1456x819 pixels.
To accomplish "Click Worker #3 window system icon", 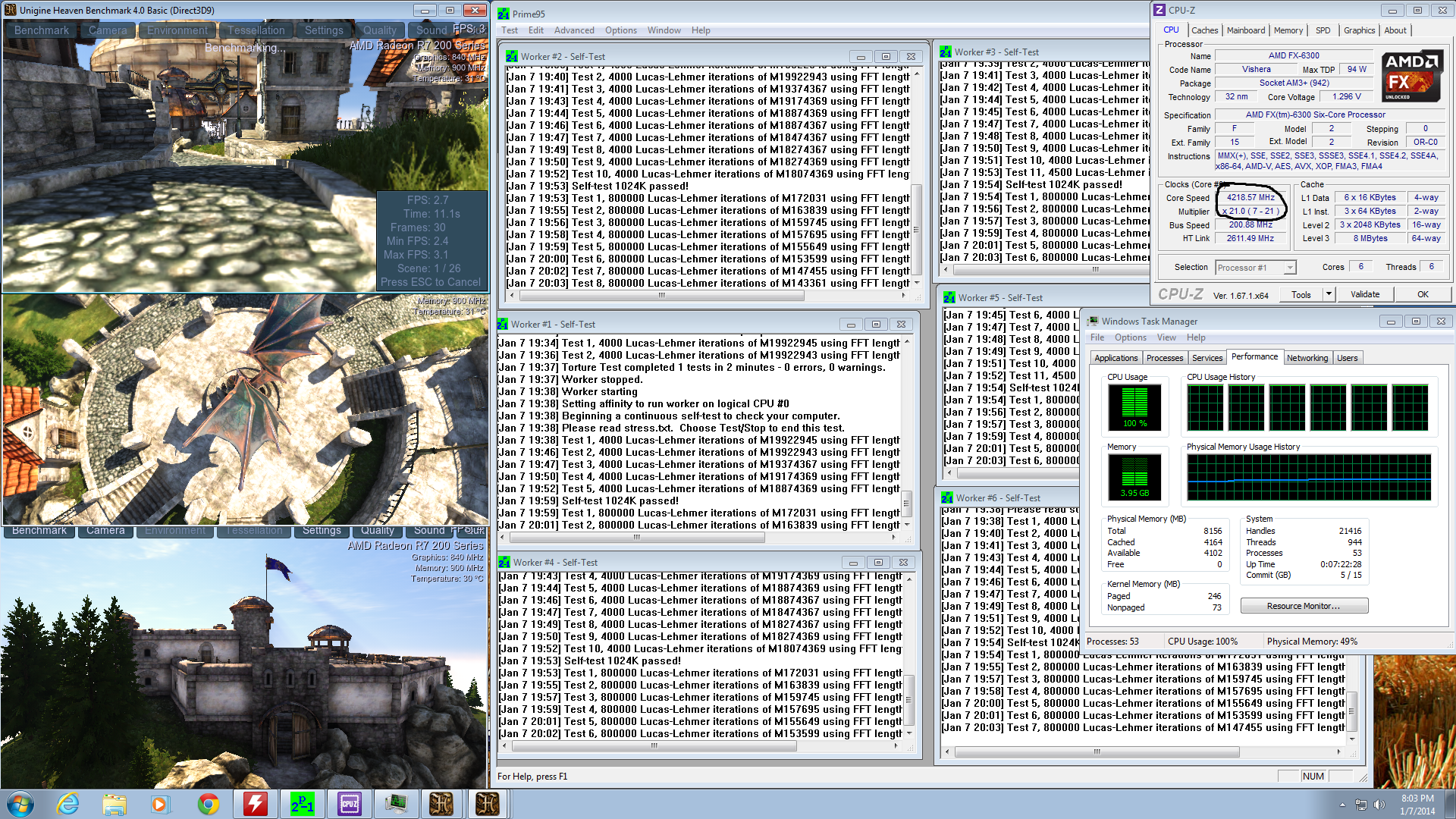I will point(946,52).
